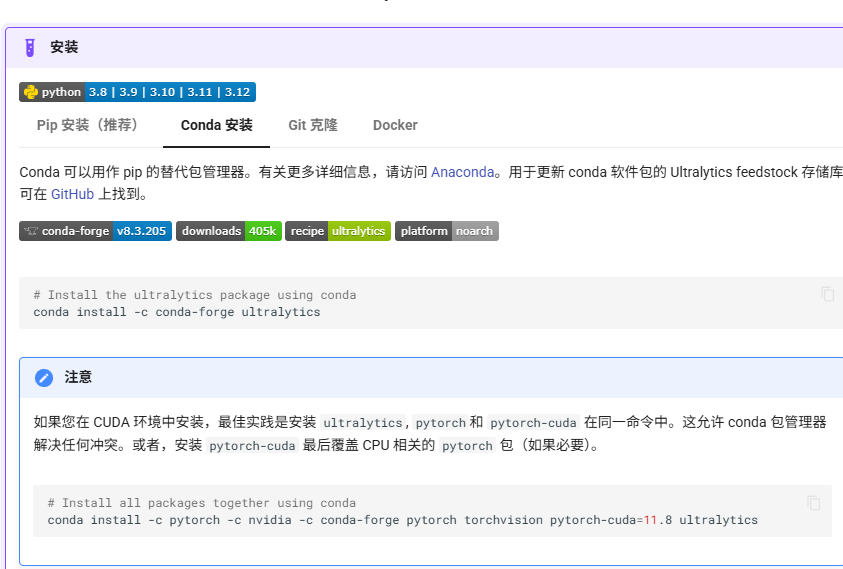This screenshot has height=569, width=843.
Task: Click the comment '# Install the ultralytics package using conda'
Action: tap(195, 295)
